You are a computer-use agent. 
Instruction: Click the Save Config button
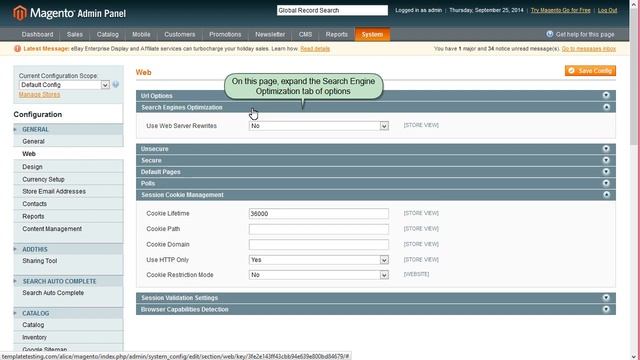point(590,71)
